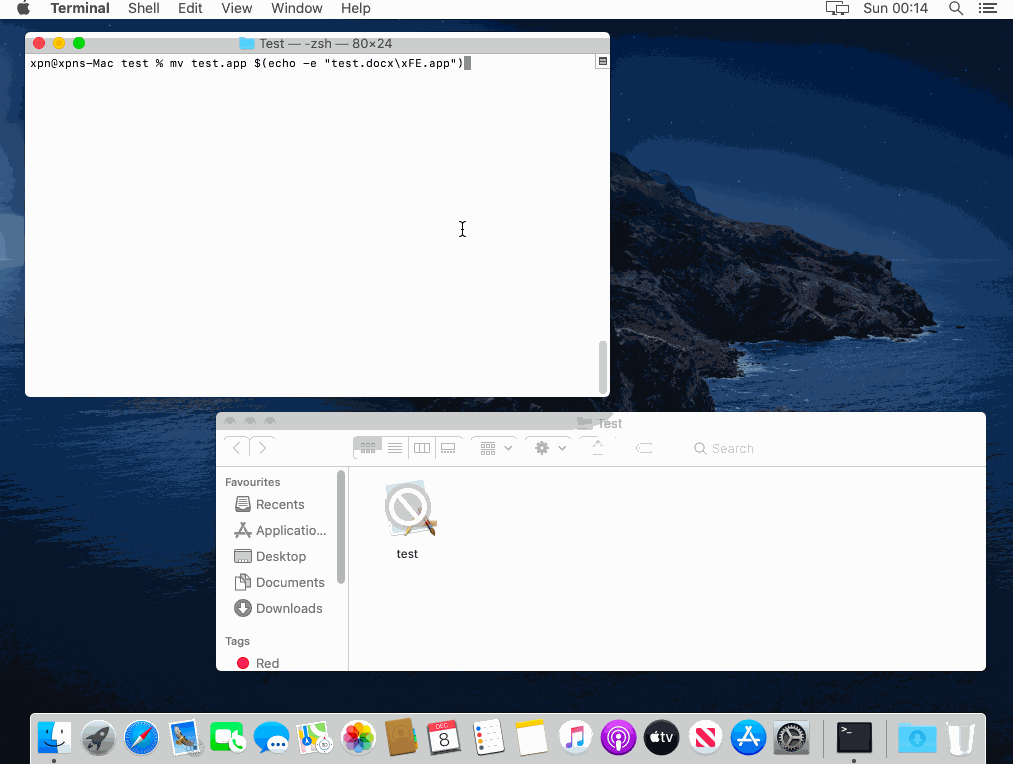1013x764 pixels.
Task: Open System Preferences in the Dock
Action: [x=791, y=739]
